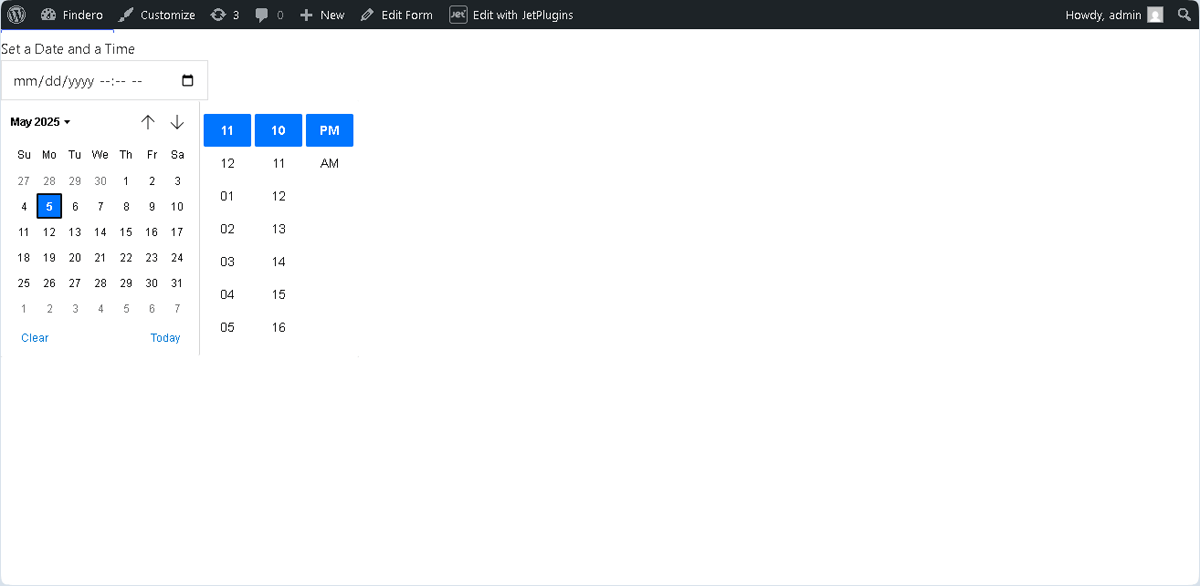The height and width of the screenshot is (586, 1200).
Task: Open the May 2025 month dropdown
Action: point(38,121)
